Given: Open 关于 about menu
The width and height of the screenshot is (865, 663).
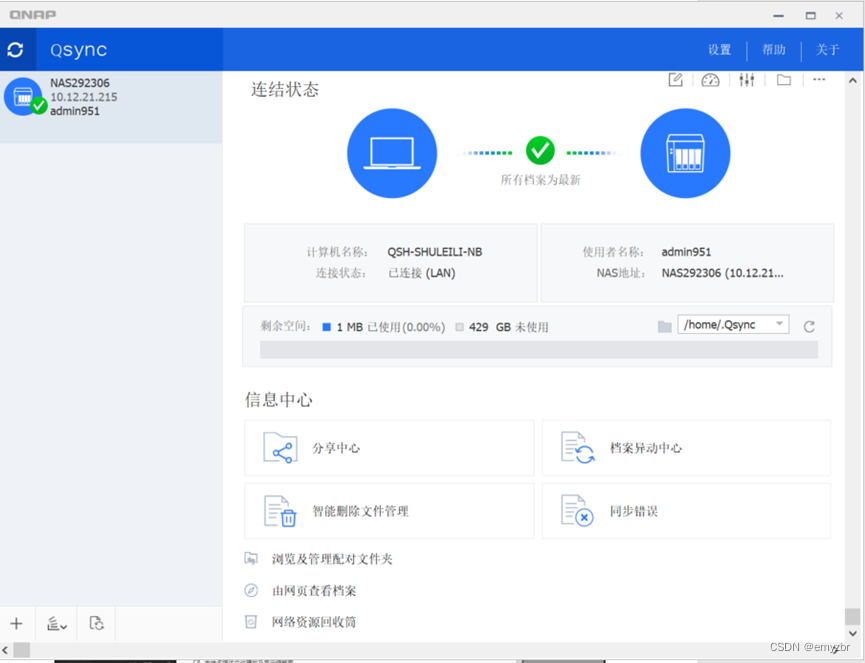Looking at the screenshot, I should pos(827,50).
